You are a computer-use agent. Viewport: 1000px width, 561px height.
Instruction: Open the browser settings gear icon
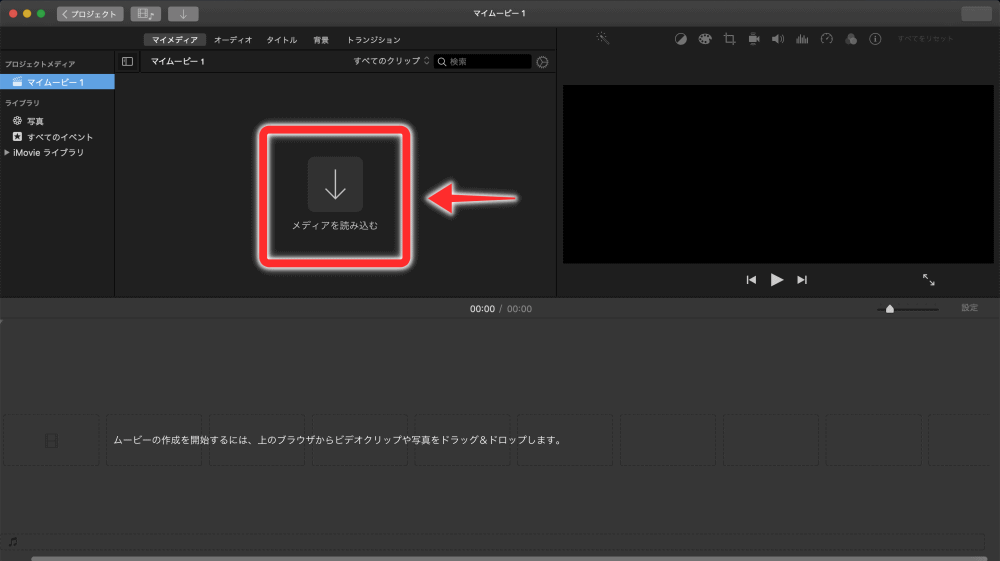click(x=542, y=62)
